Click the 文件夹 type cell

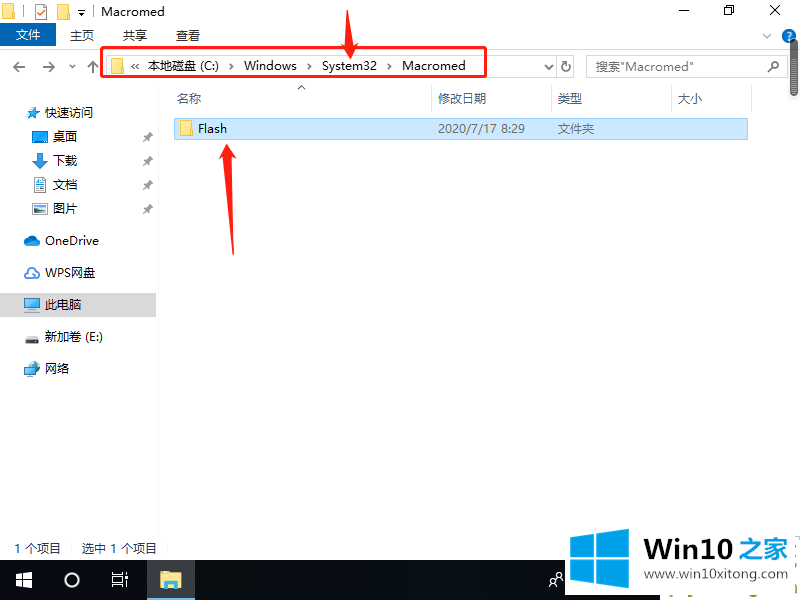(x=576, y=129)
